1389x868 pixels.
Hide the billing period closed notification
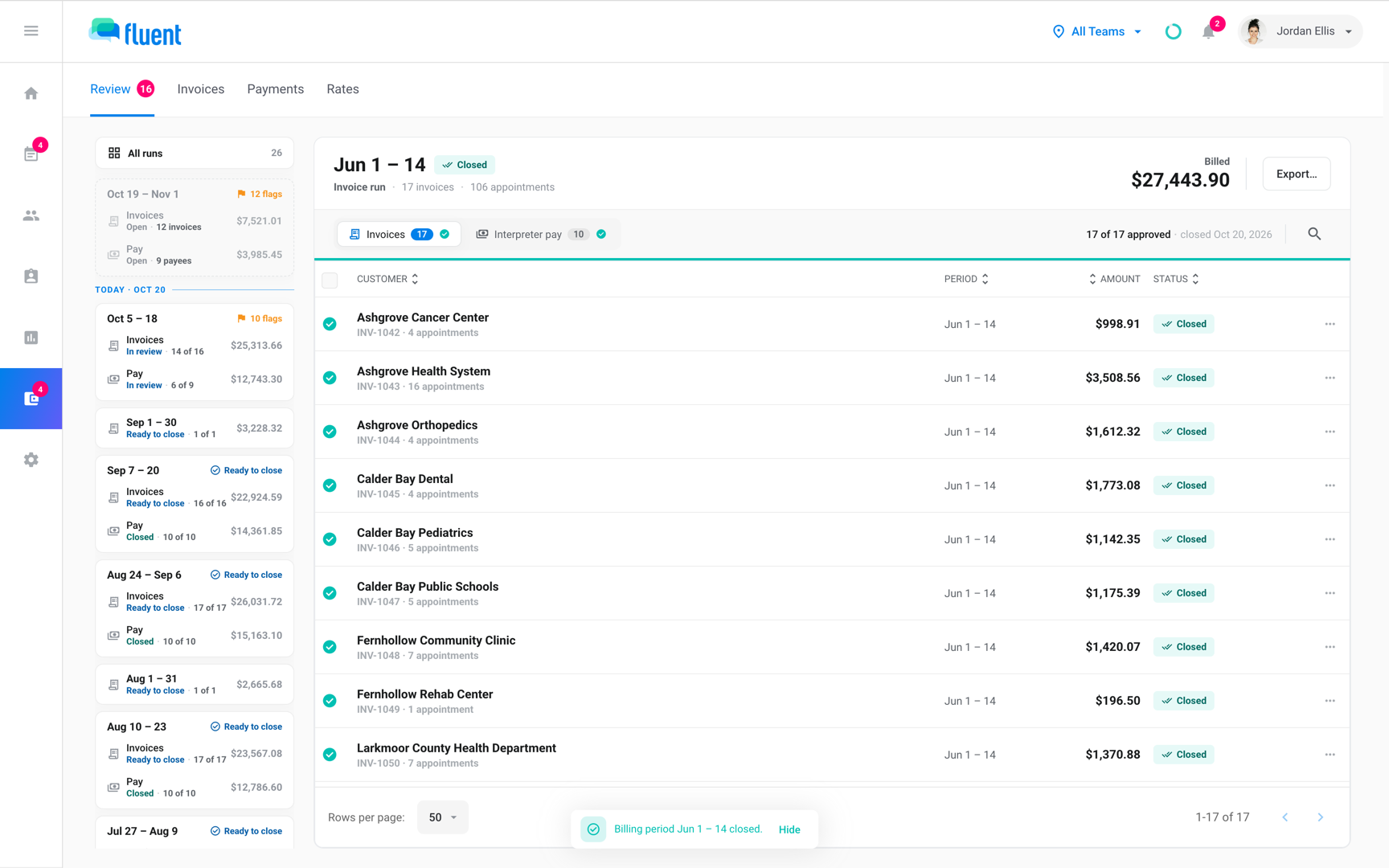(x=789, y=829)
